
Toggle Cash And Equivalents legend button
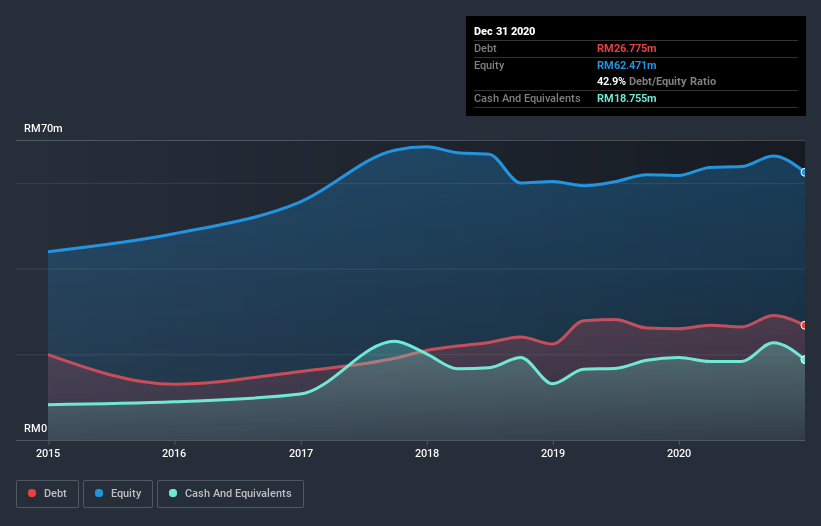coord(230,494)
